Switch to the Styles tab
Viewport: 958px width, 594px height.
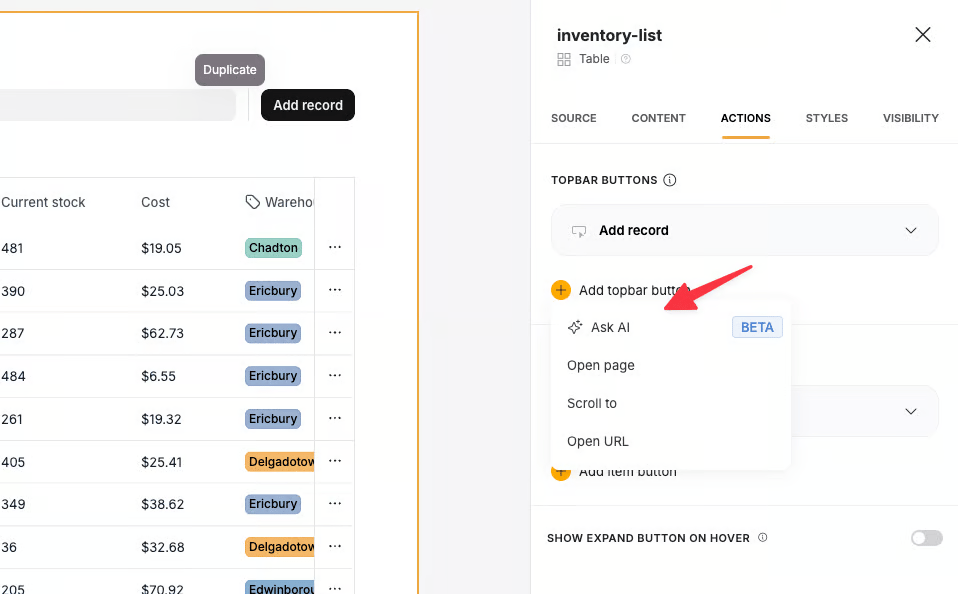(x=827, y=118)
